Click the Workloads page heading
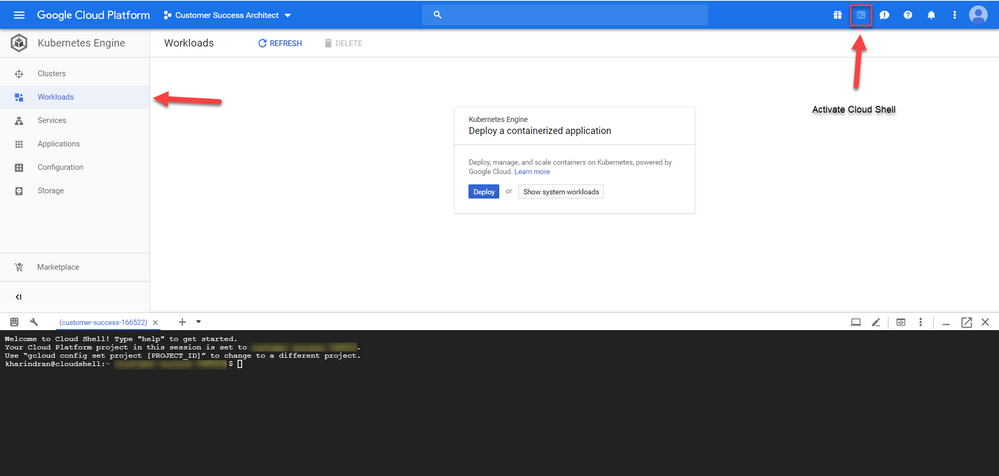This screenshot has height=476, width=999. 189,43
